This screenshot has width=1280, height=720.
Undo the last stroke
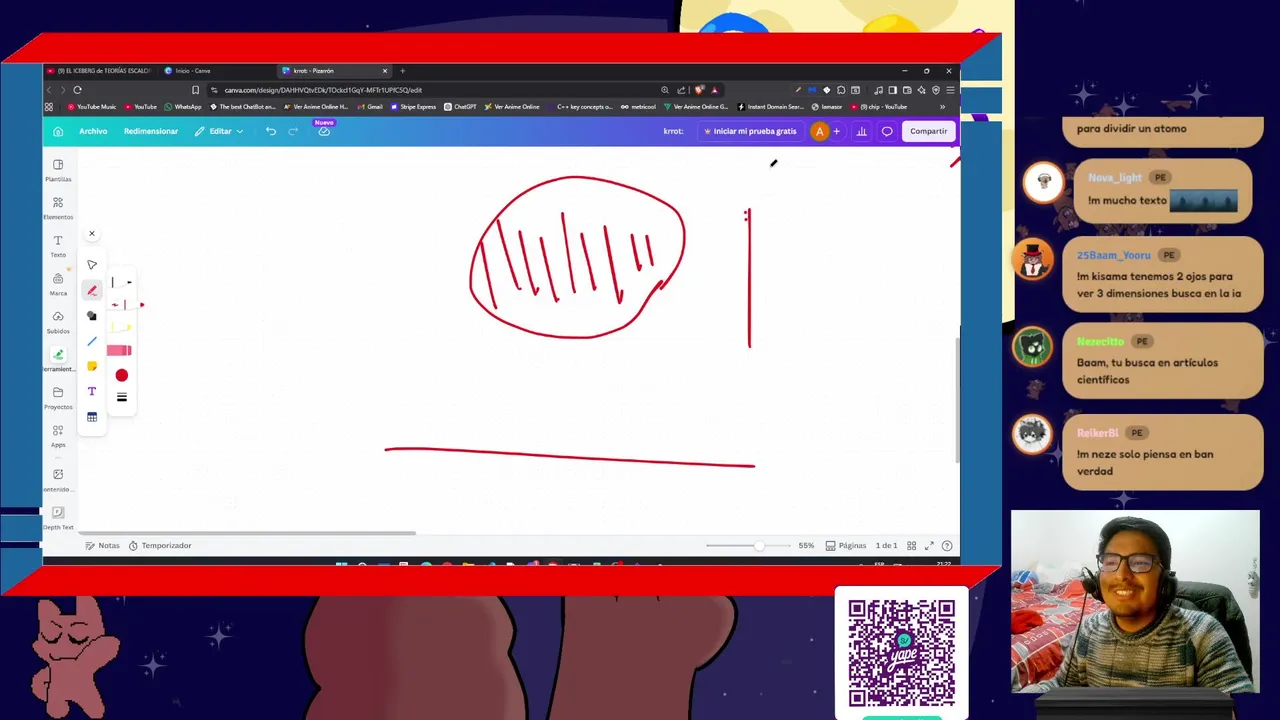tap(270, 131)
